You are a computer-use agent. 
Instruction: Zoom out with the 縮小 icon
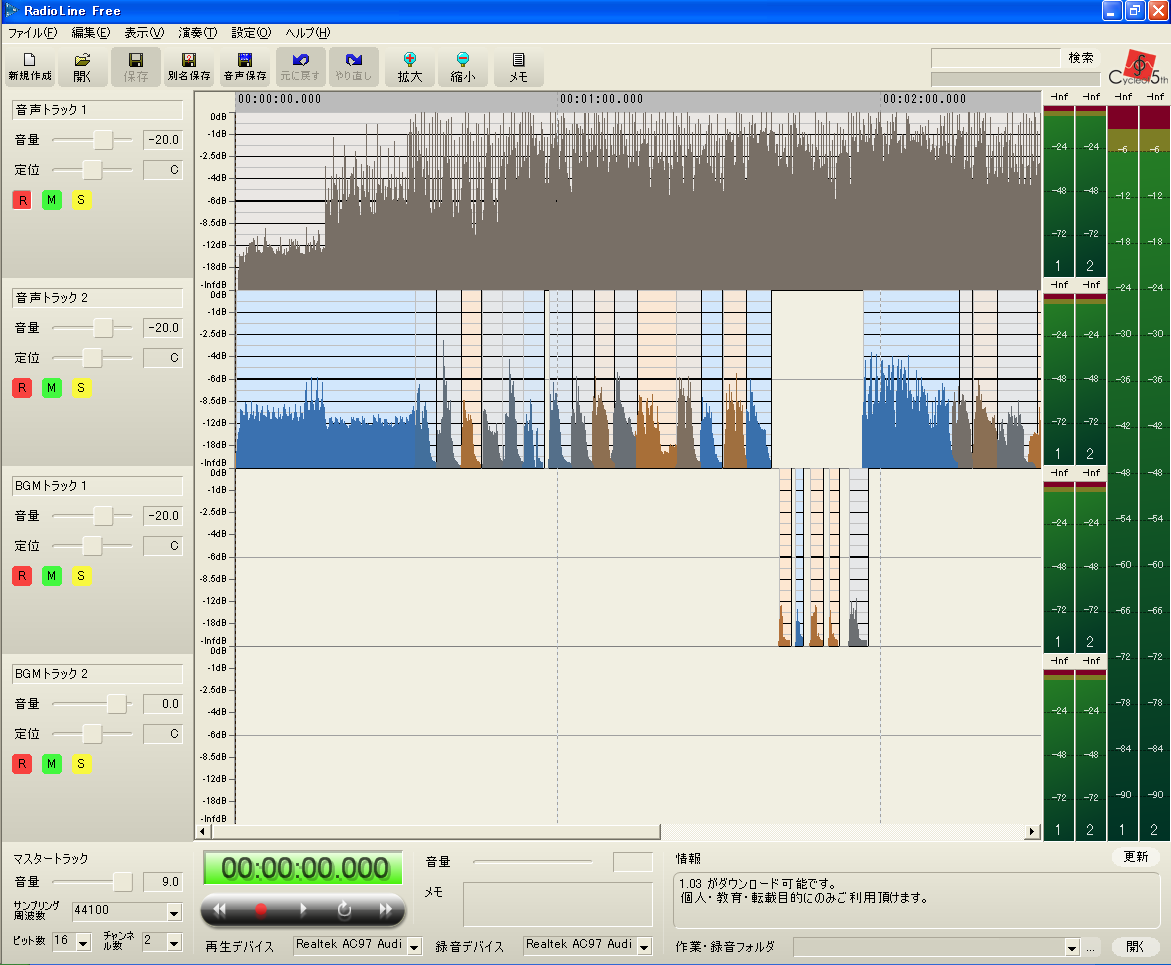[x=462, y=66]
